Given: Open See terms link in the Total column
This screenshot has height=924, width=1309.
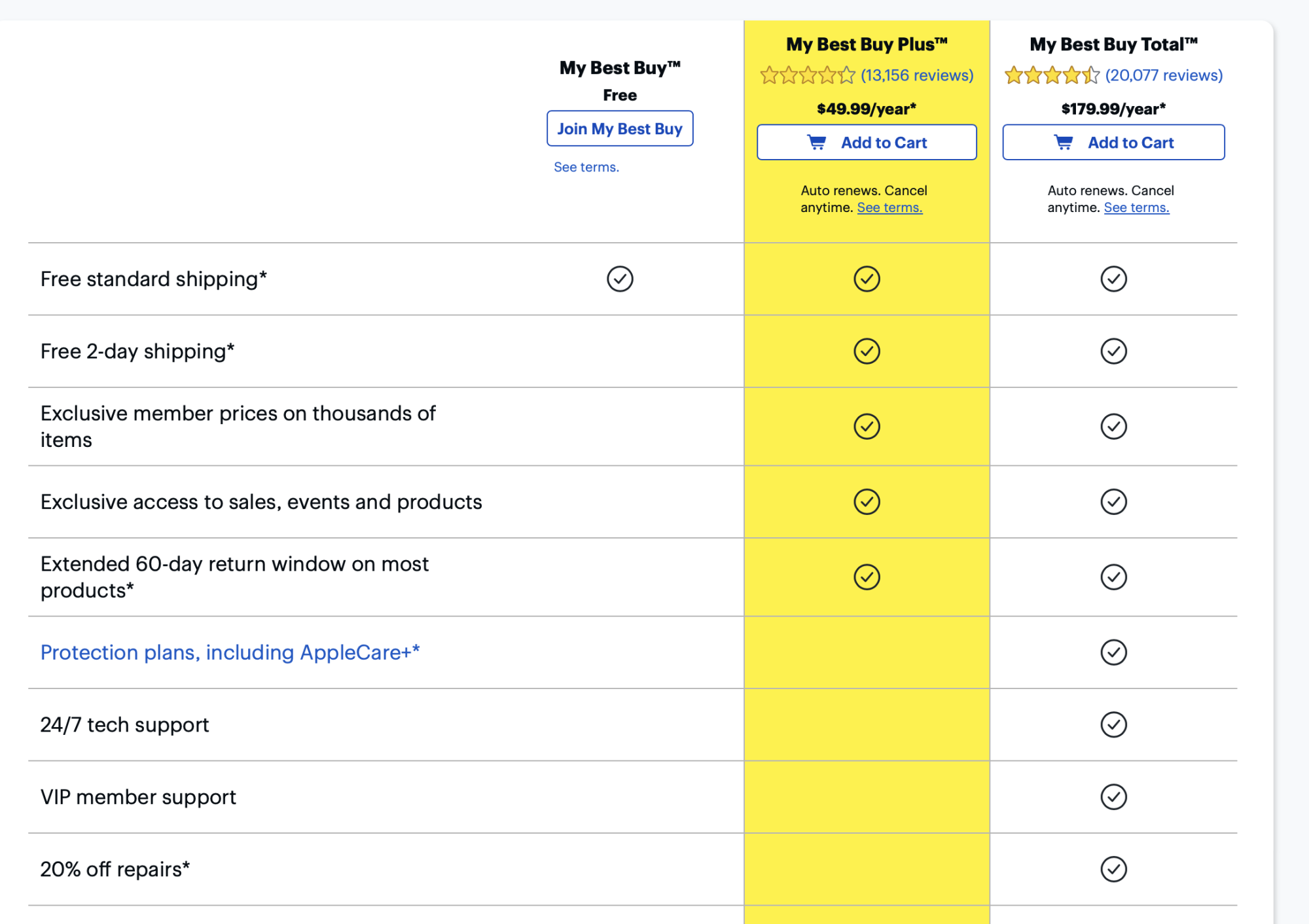Looking at the screenshot, I should tap(1136, 208).
